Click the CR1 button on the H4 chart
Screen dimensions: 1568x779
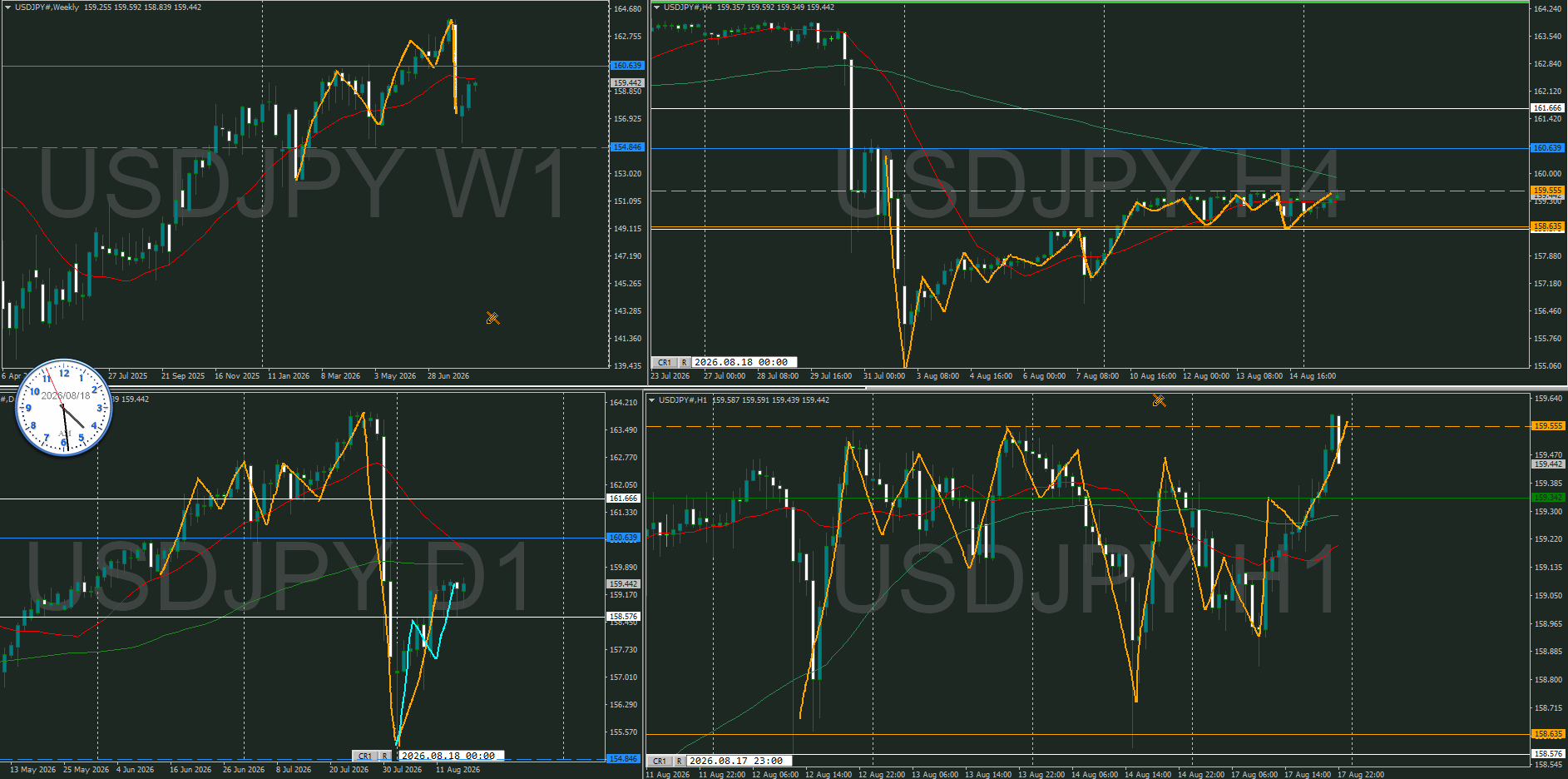(664, 362)
